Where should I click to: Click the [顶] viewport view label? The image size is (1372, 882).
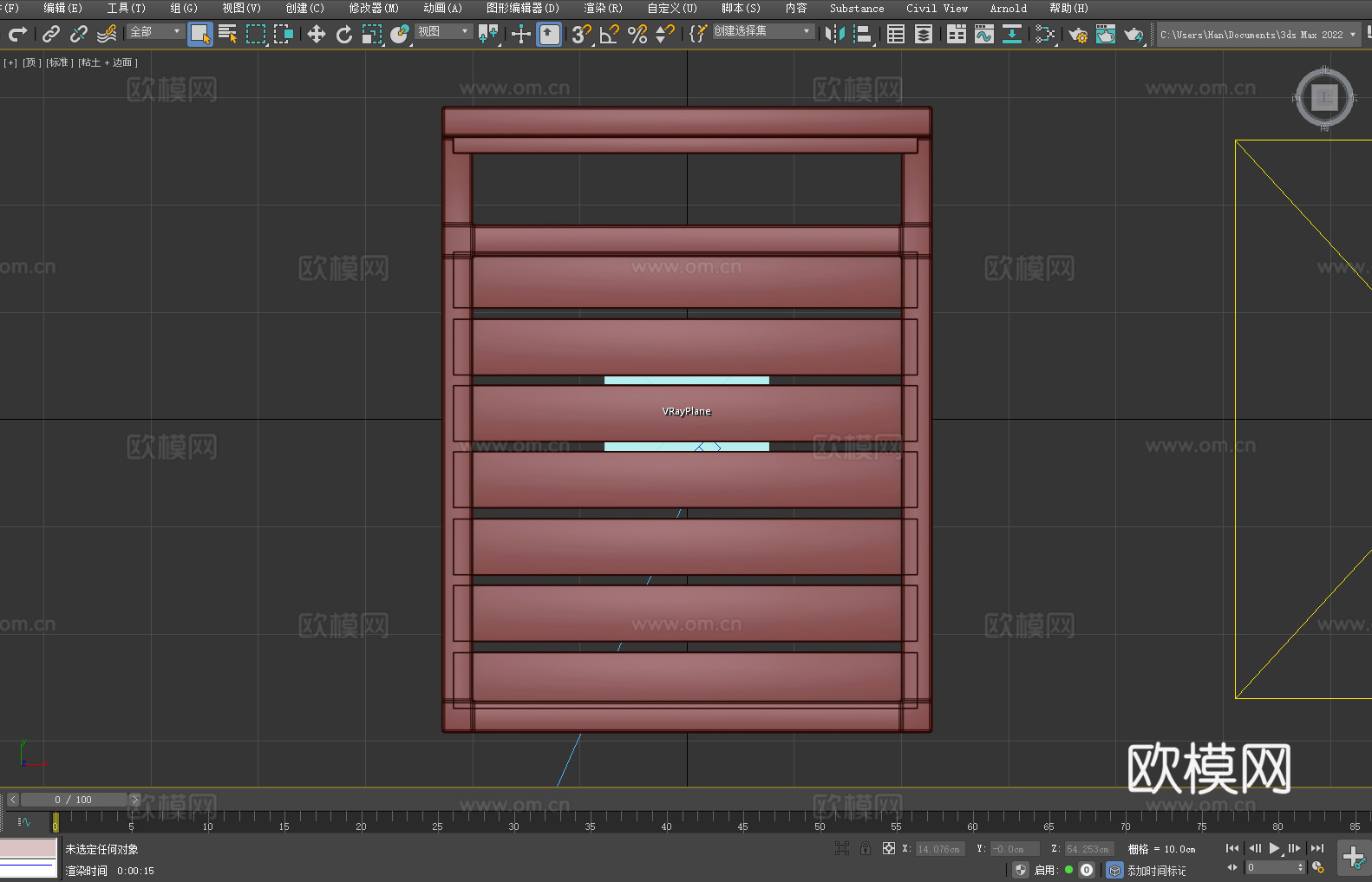(x=32, y=62)
